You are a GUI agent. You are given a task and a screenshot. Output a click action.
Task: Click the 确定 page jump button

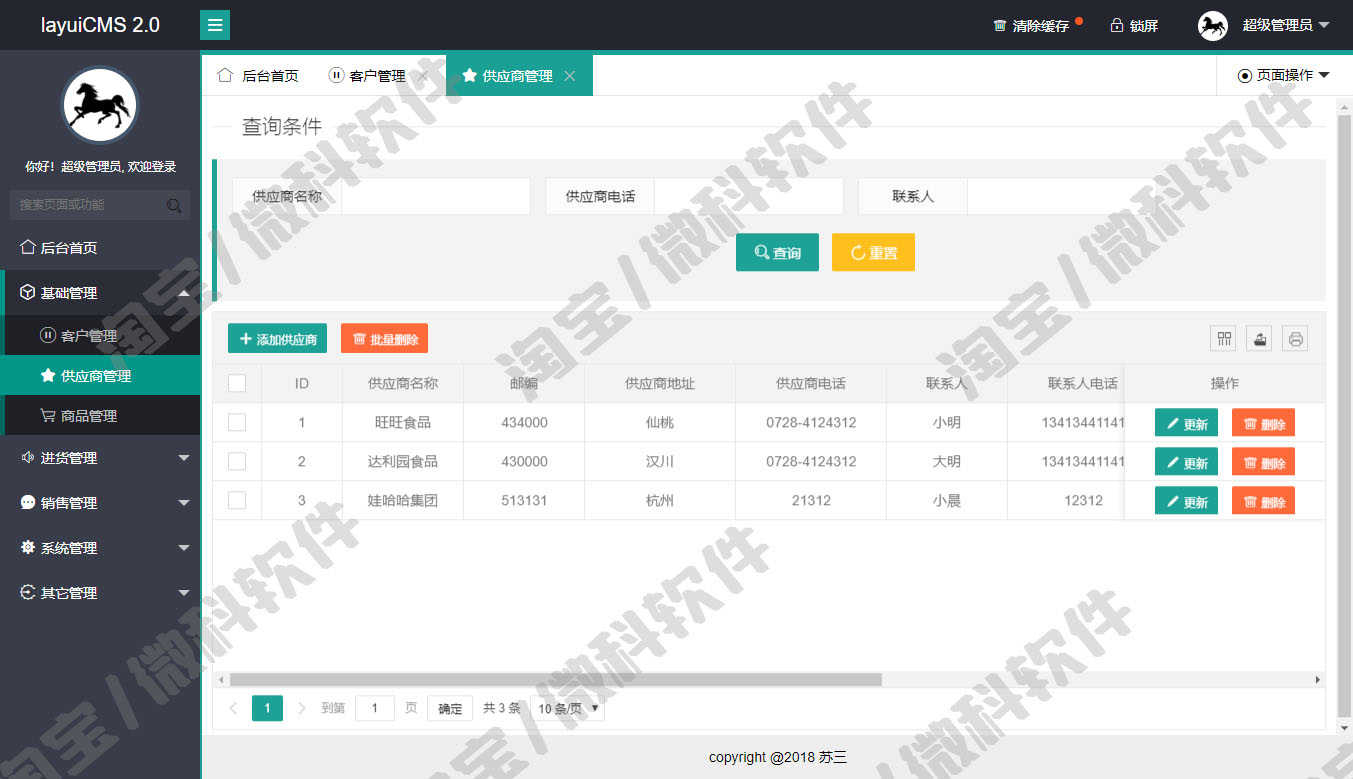[x=450, y=708]
